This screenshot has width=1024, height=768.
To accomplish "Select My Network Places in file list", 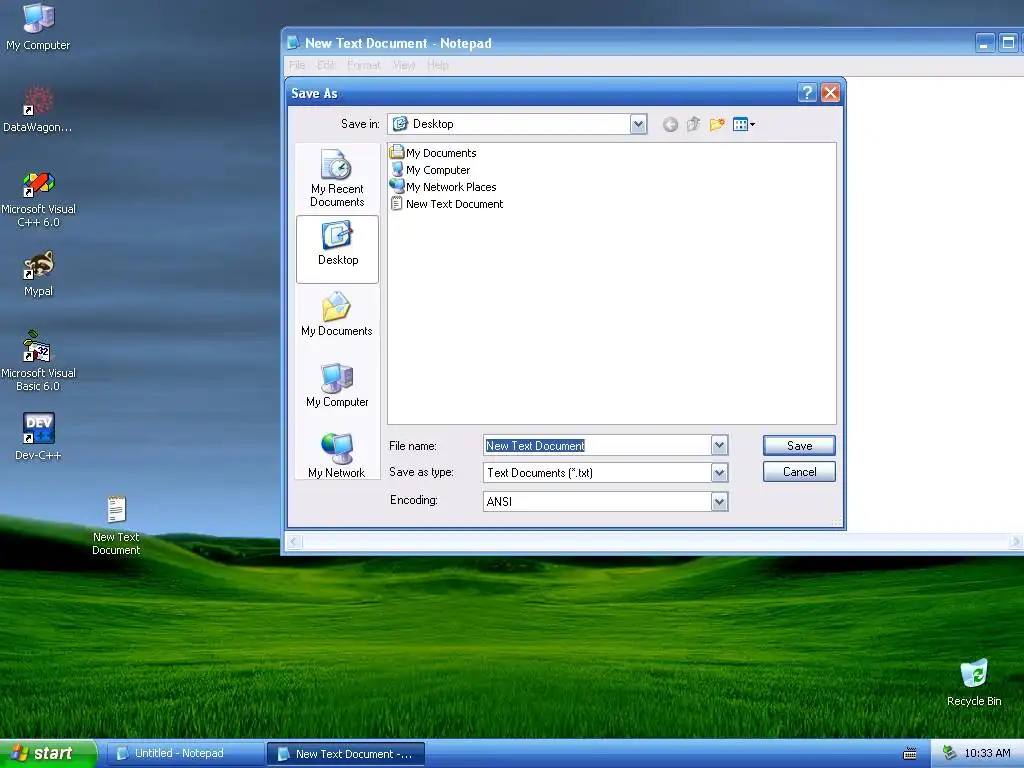I will coord(443,187).
